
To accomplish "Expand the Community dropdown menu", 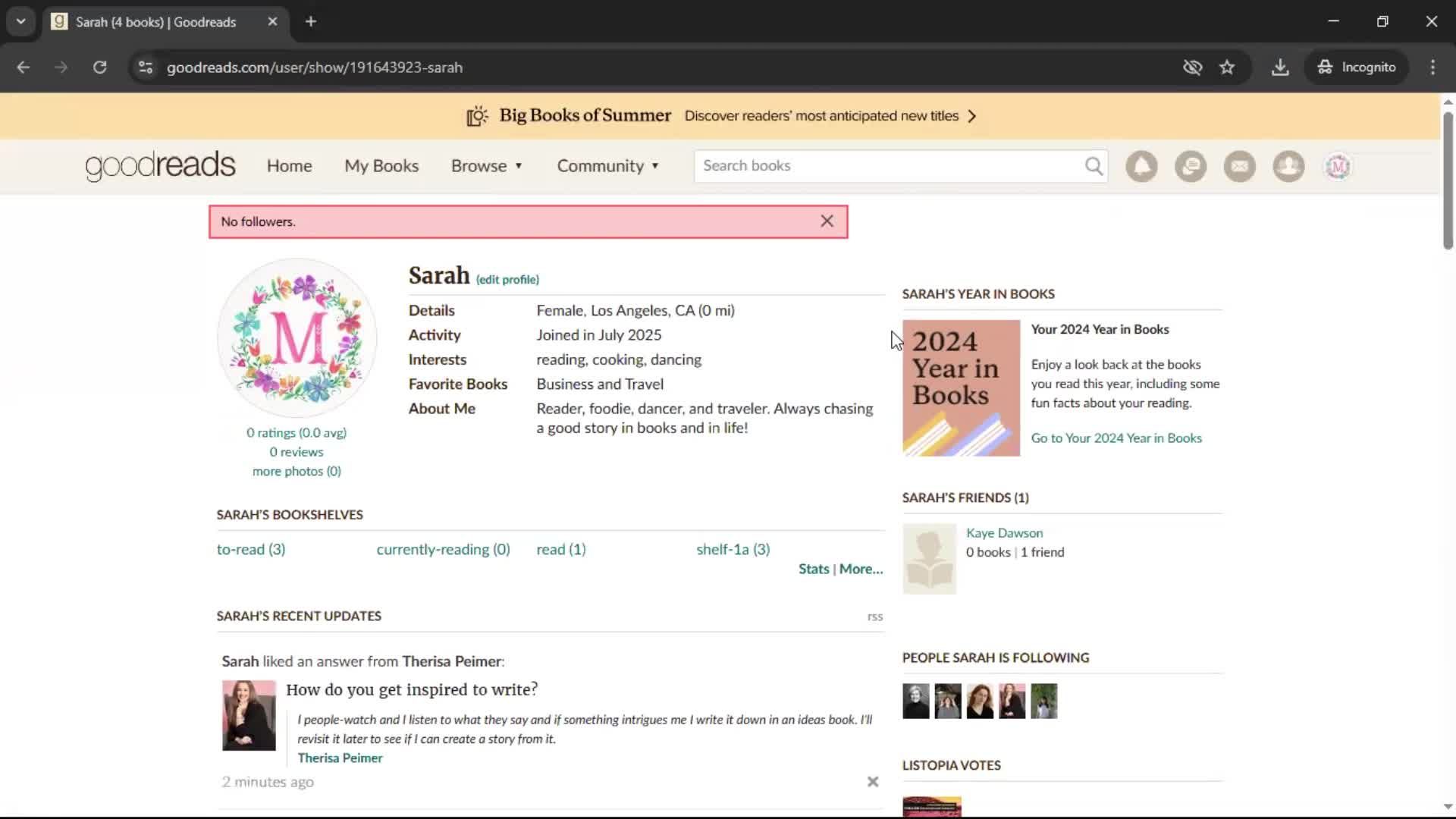I will pyautogui.click(x=608, y=166).
